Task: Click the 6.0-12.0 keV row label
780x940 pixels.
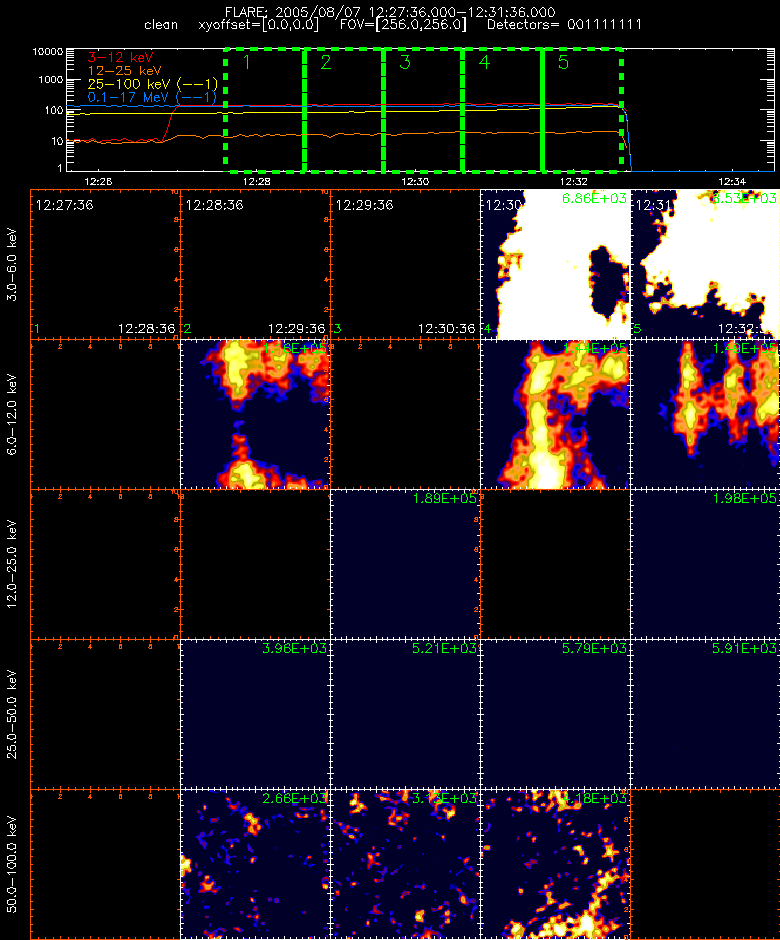Action: coord(13,414)
